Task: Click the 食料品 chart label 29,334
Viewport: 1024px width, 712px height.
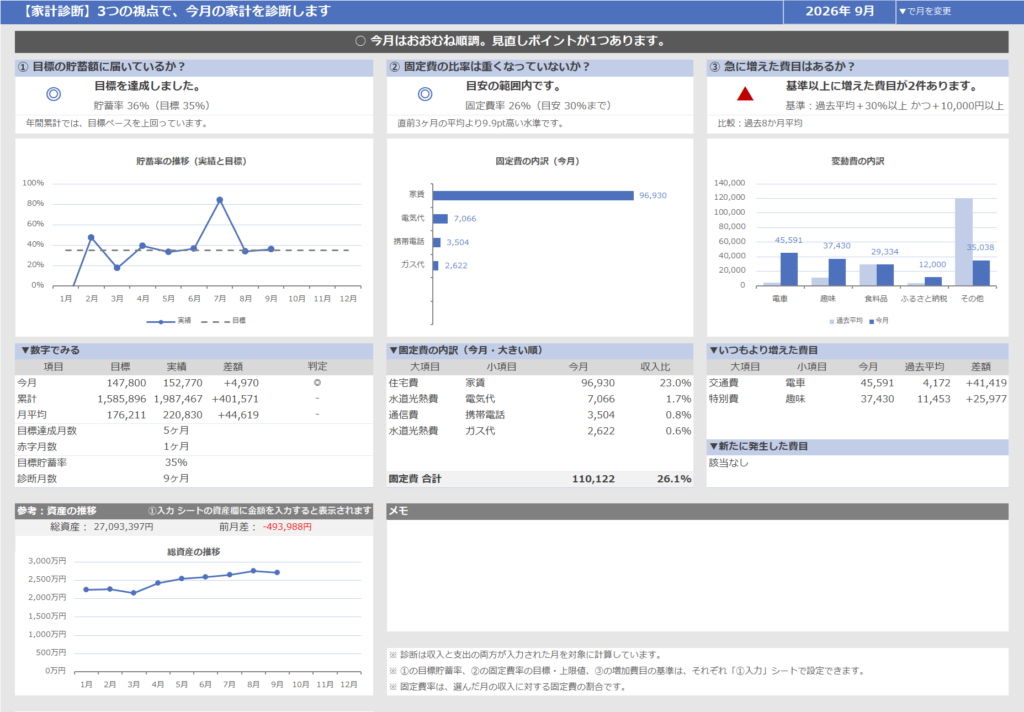Action: (885, 251)
